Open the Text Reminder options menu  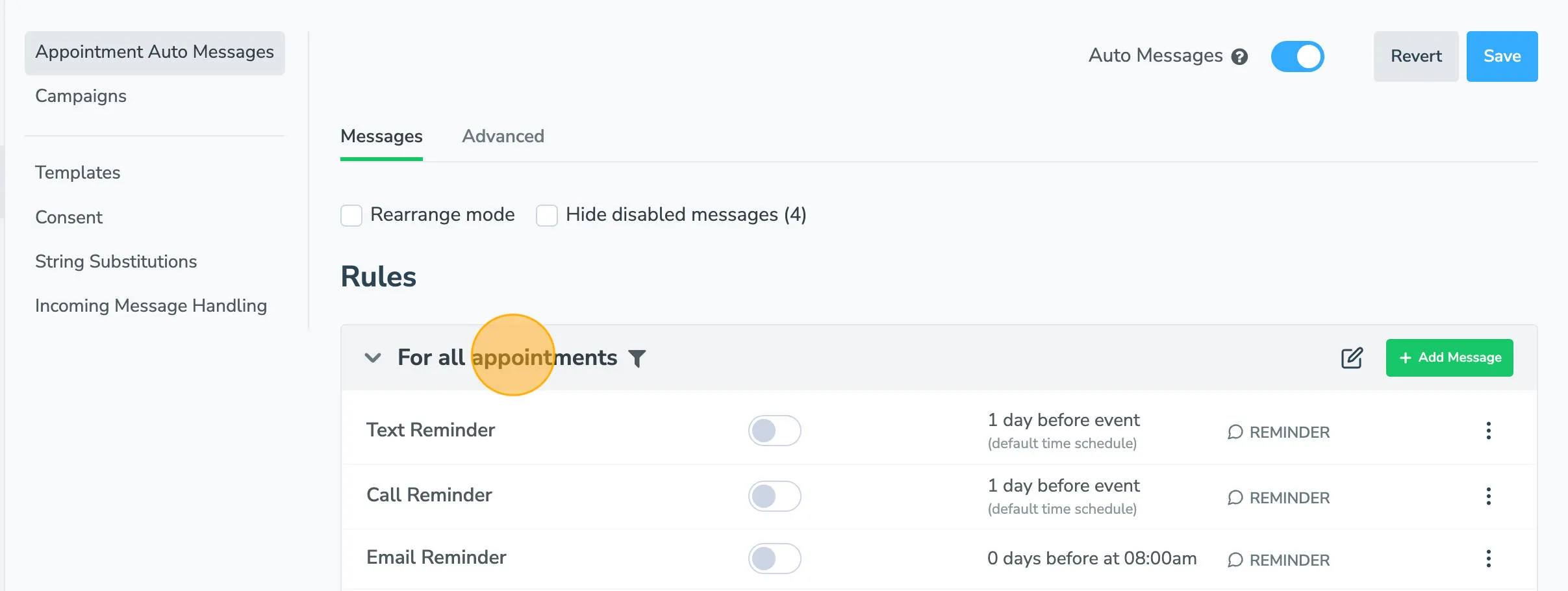point(1489,430)
